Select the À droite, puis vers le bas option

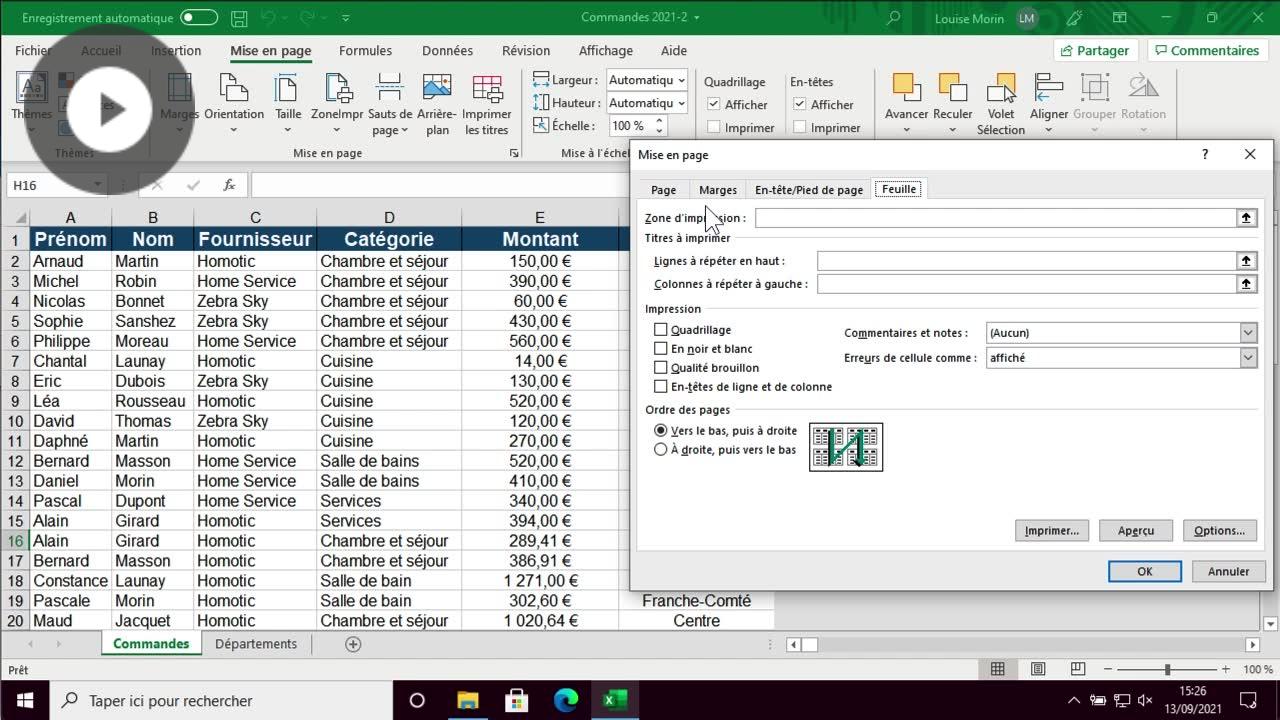[661, 450]
